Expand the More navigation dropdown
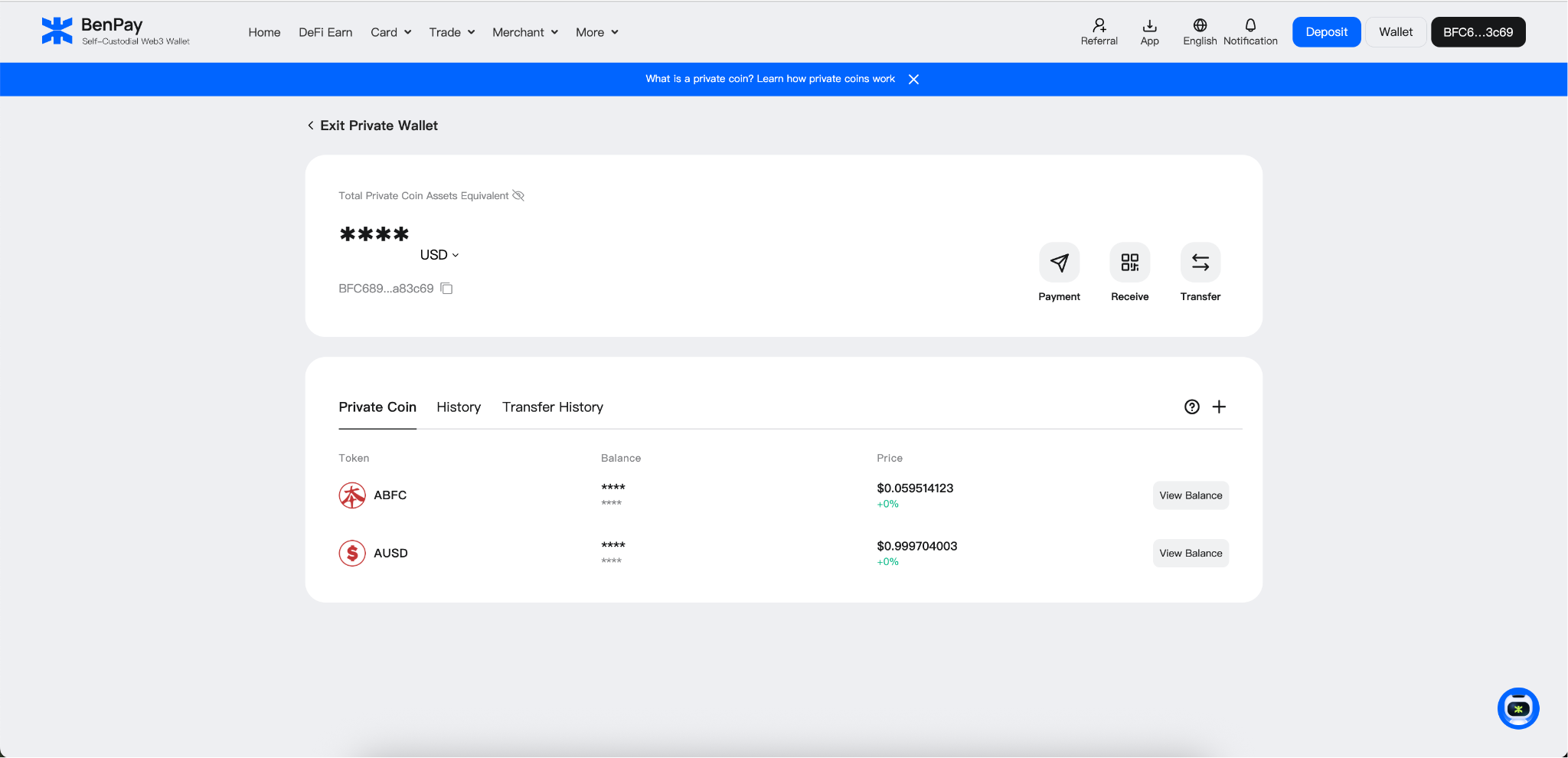The width and height of the screenshot is (1568, 758). coord(596,32)
